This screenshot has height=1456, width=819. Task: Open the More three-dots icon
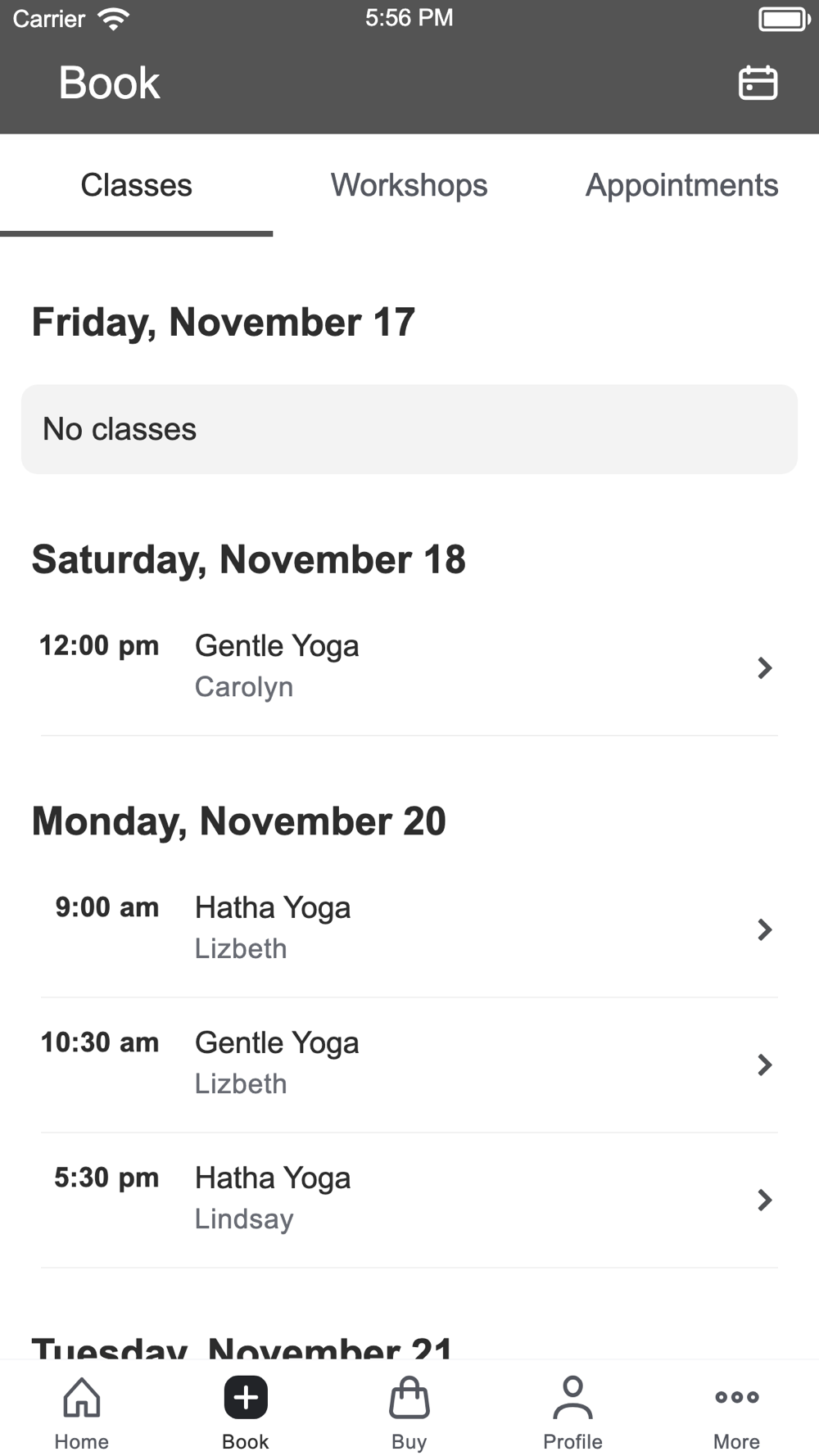tap(737, 1397)
